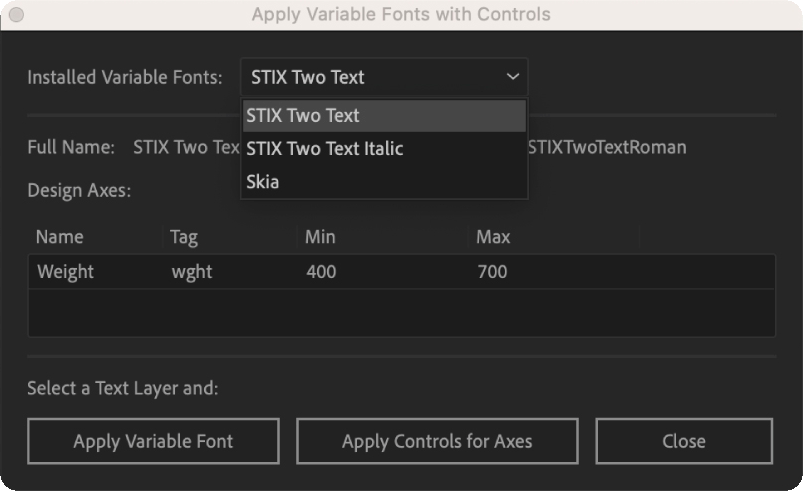Select STIX Two Text in the font list

tap(384, 116)
